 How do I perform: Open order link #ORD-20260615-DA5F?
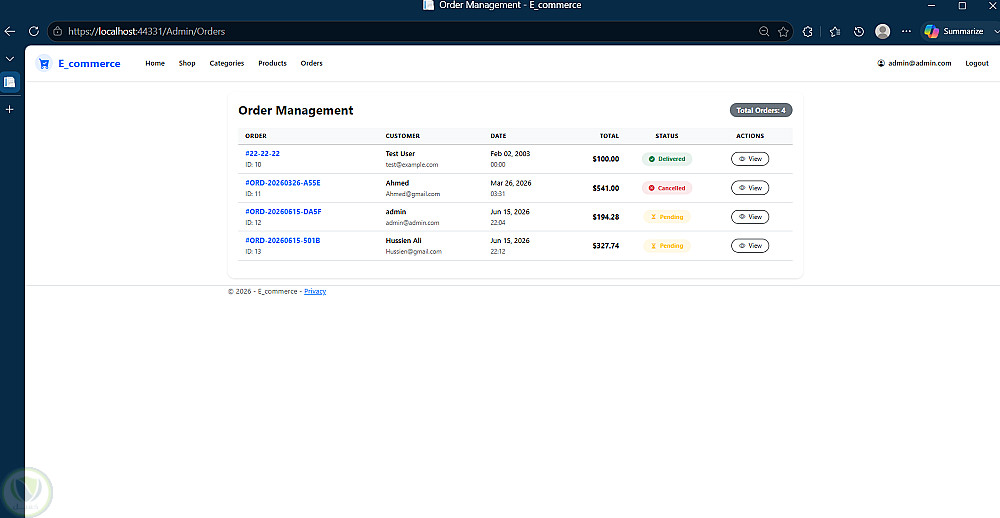(x=283, y=212)
